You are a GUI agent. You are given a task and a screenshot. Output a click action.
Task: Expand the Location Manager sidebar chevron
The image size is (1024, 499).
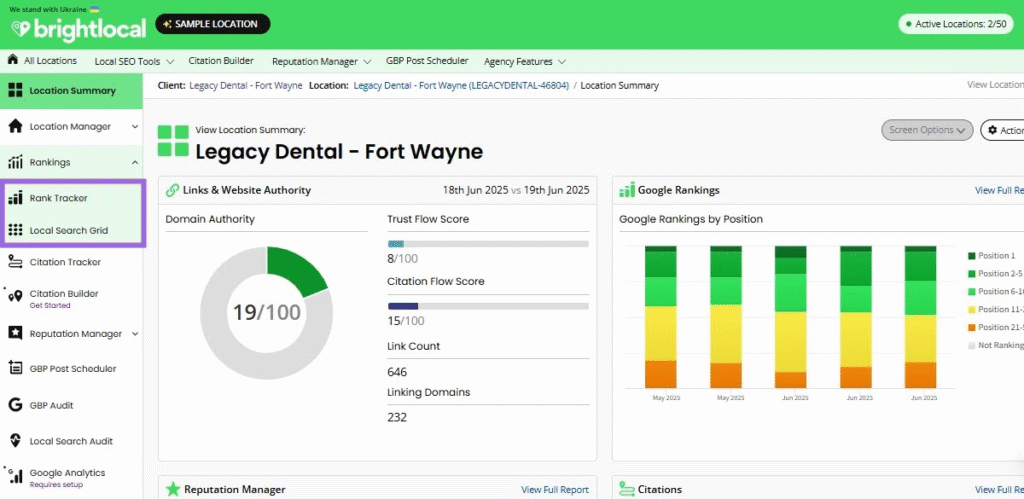coord(135,127)
